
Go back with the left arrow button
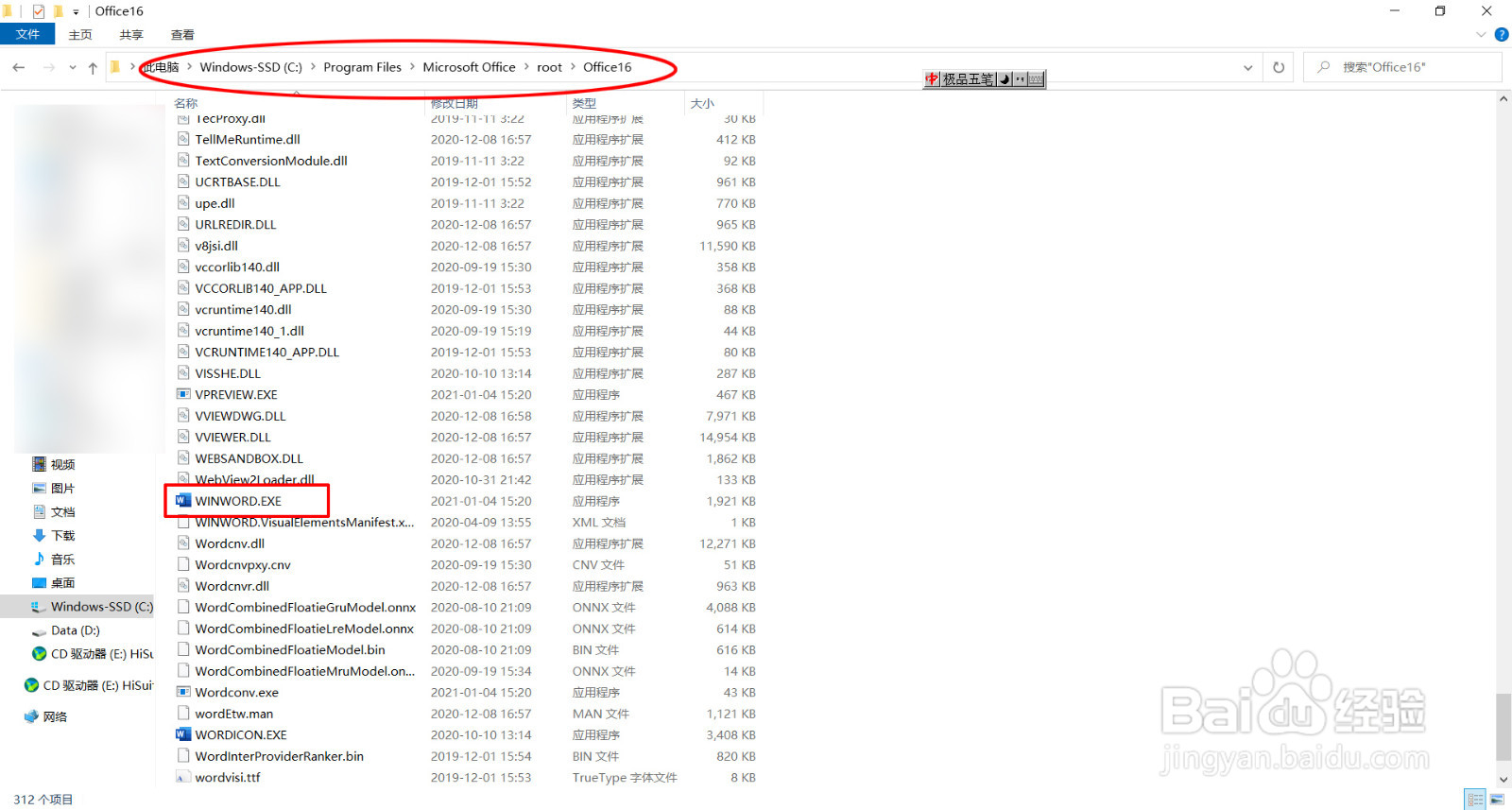pos(19,67)
